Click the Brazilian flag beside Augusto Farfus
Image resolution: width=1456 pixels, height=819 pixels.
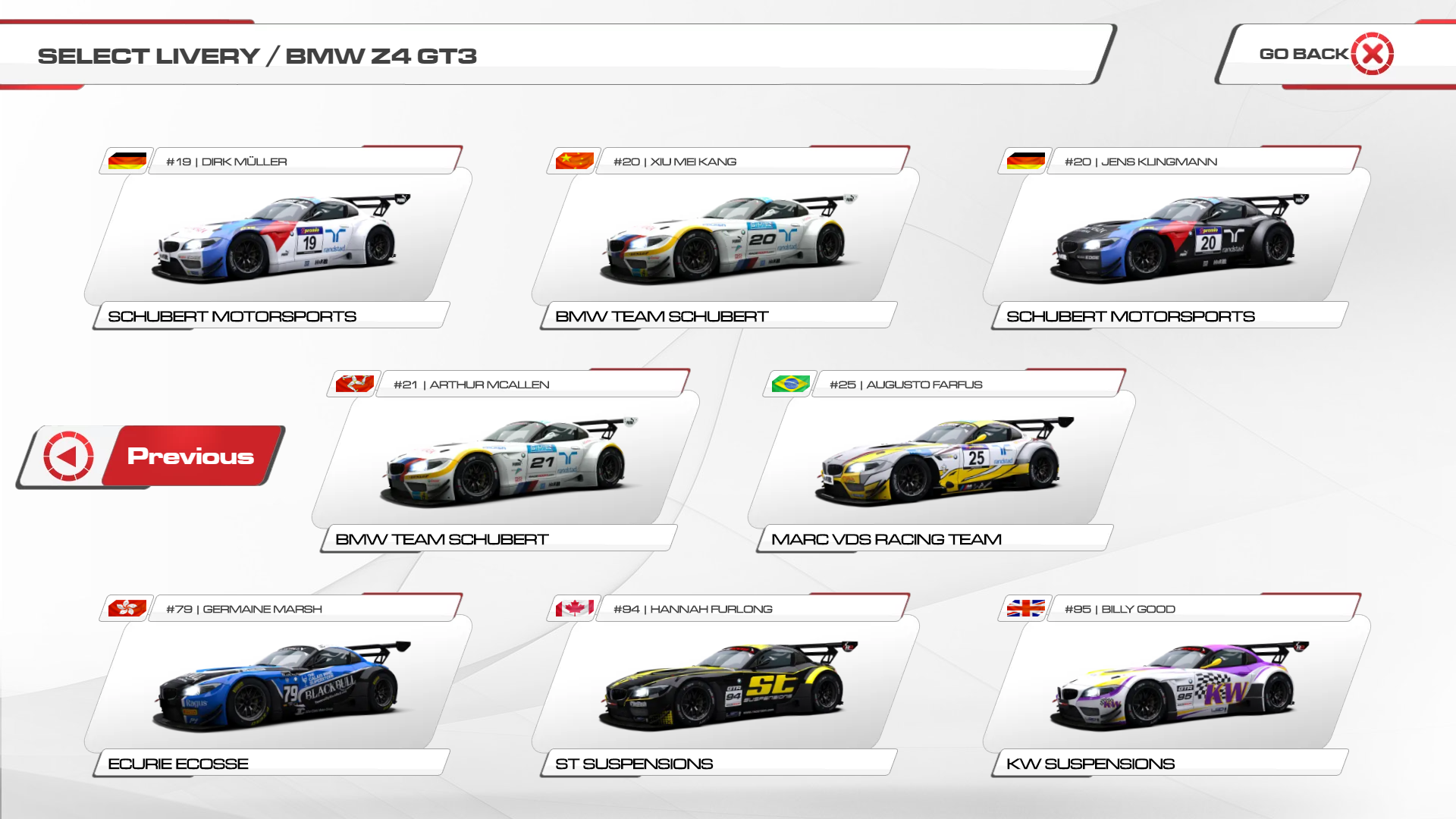790,384
